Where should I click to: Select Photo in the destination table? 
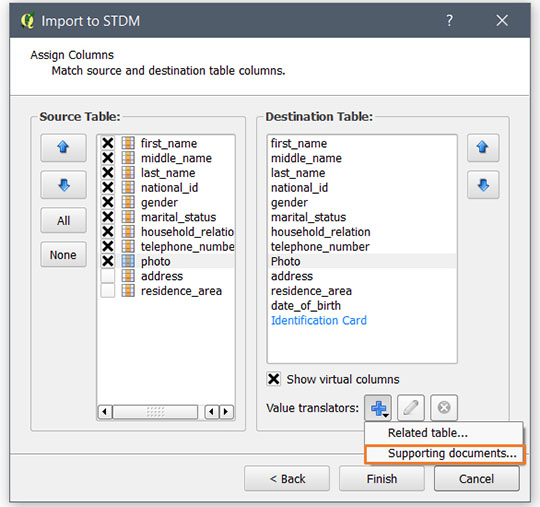tap(362, 261)
